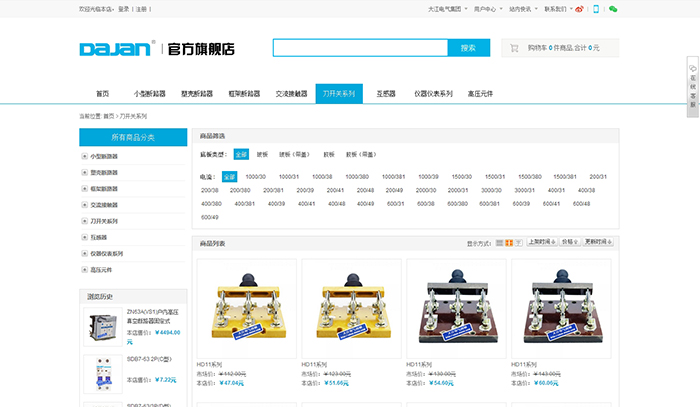Viewport: 700px width, 407px height.
Task: Open 互感器 navigation tab
Action: coord(386,94)
